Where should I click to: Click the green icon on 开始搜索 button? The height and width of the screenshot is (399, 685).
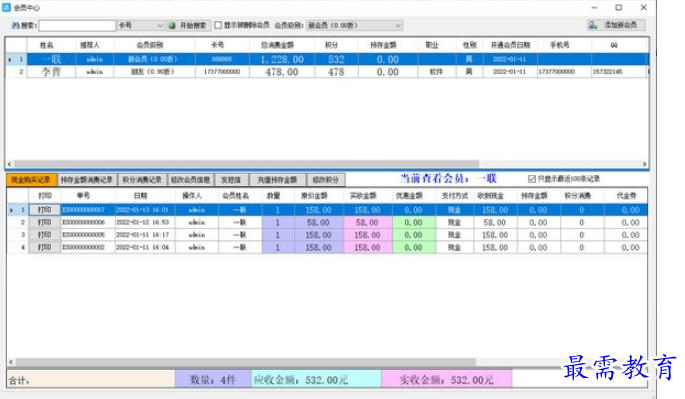[172, 26]
